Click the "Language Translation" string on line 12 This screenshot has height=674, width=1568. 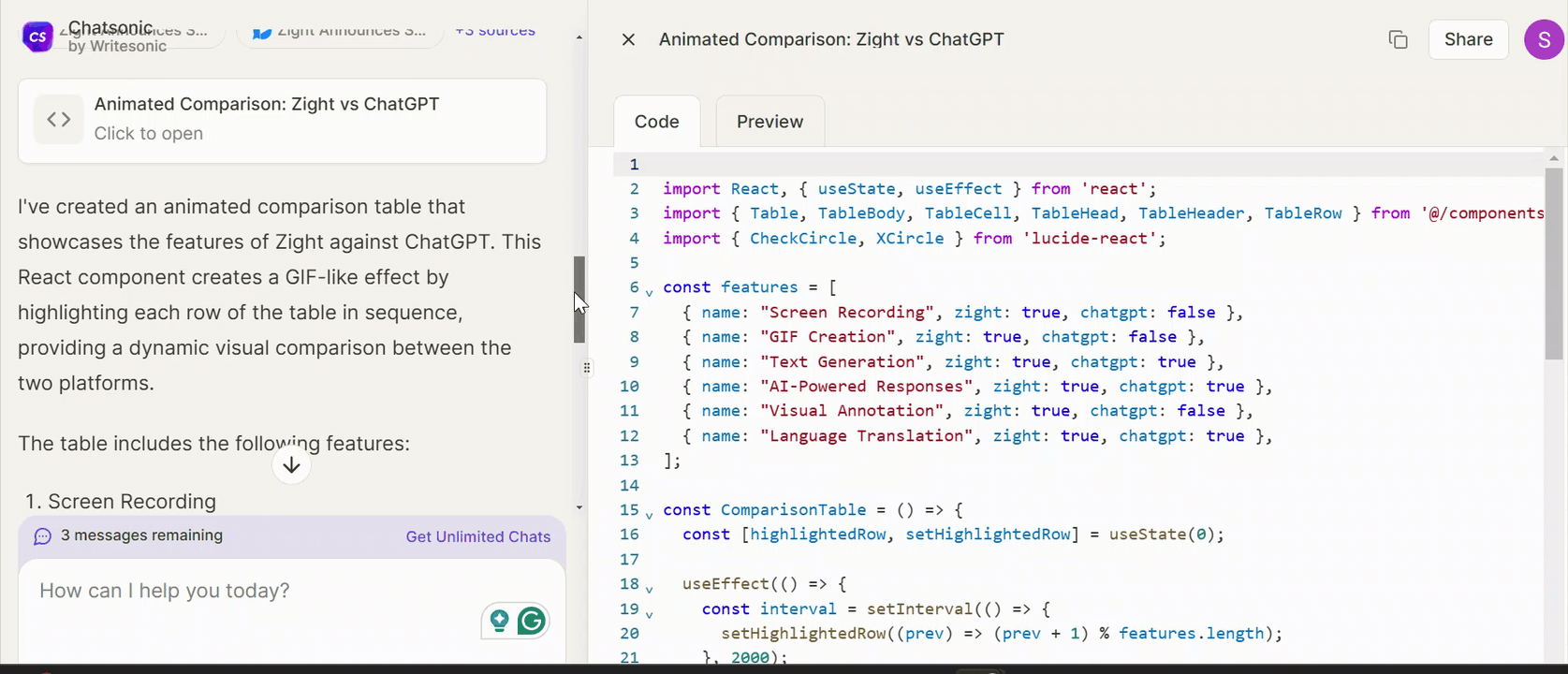pyautogui.click(x=867, y=436)
